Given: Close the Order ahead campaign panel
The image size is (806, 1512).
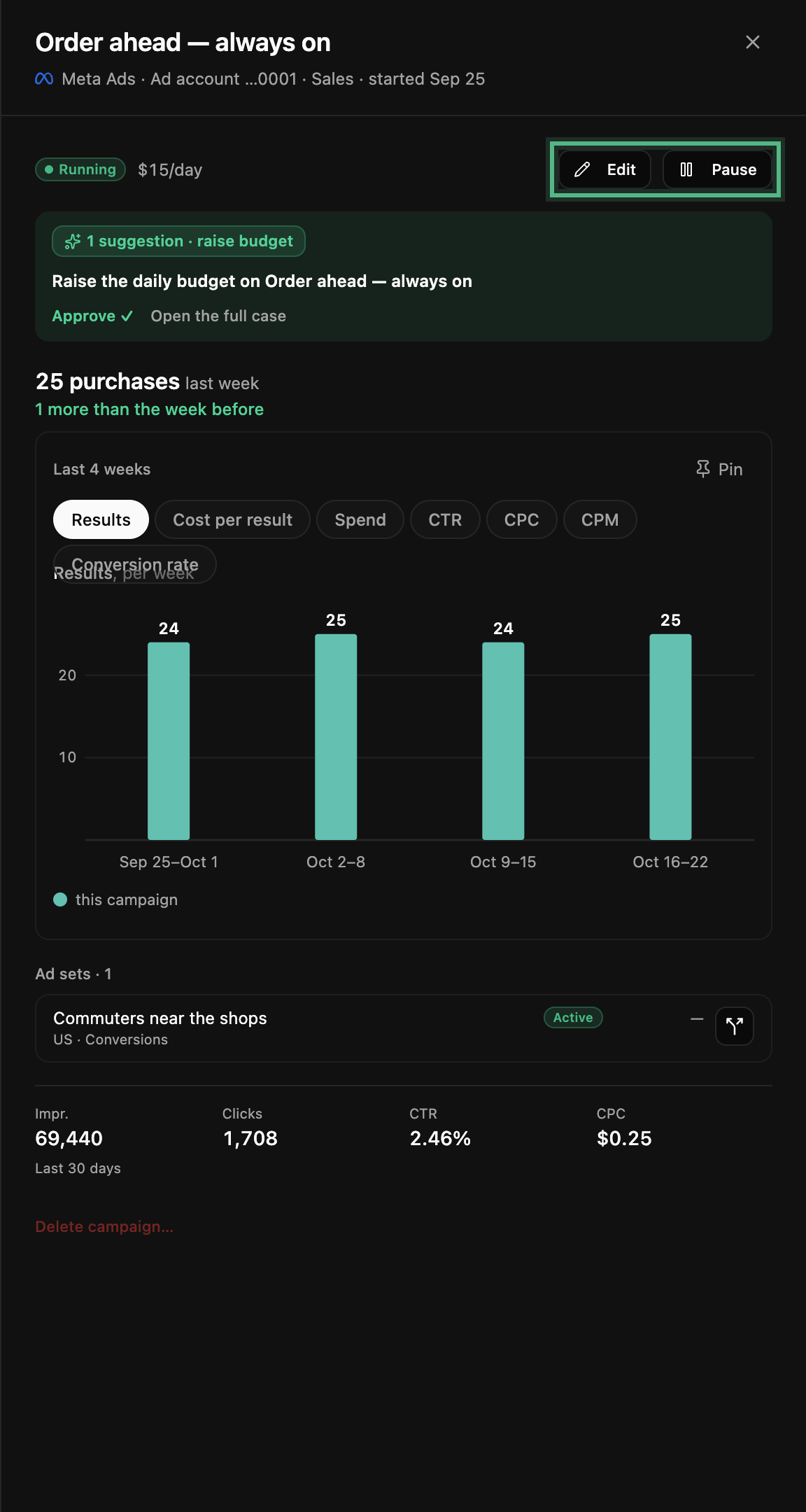Looking at the screenshot, I should 753,42.
